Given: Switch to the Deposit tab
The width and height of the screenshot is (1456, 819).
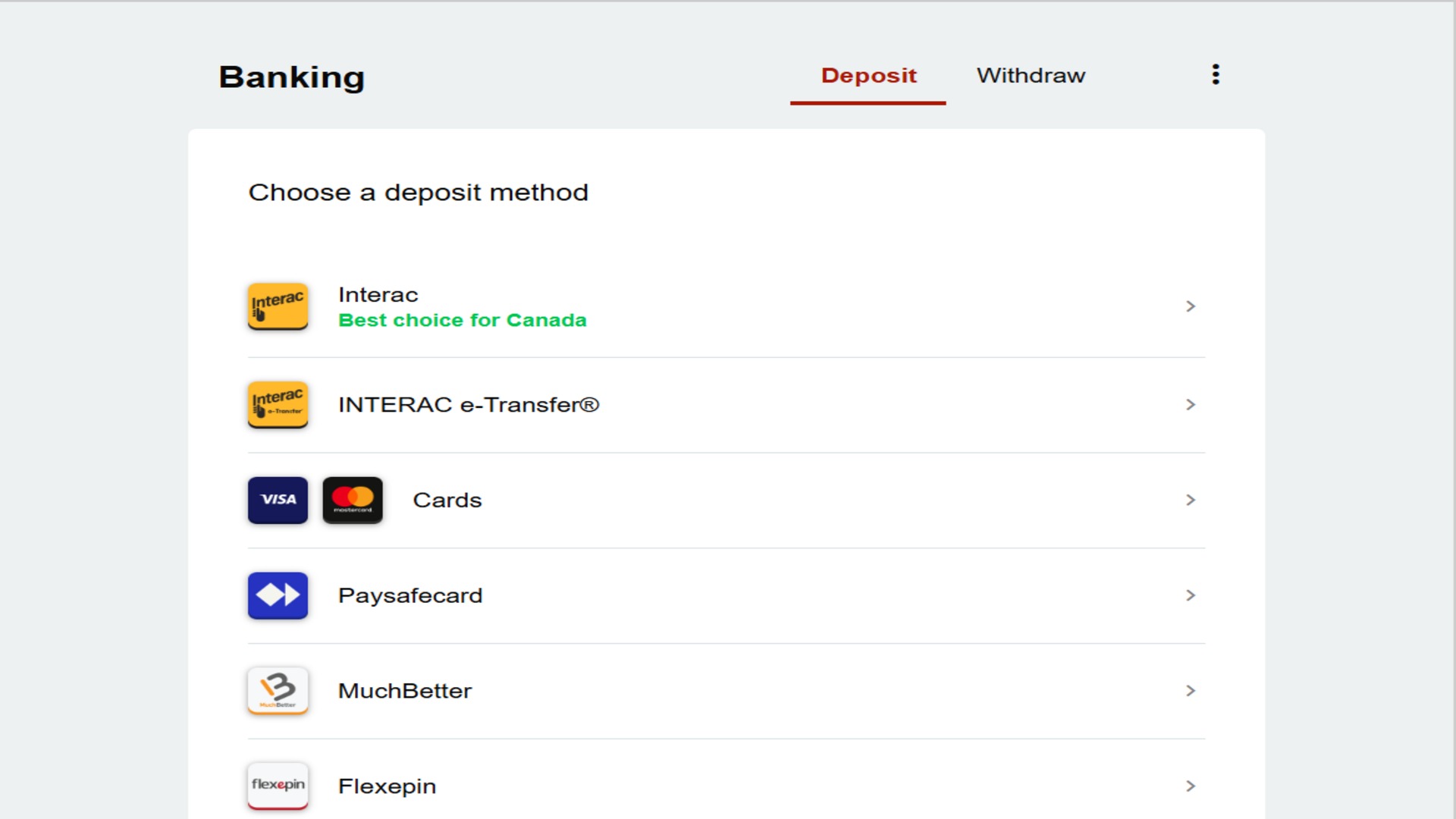Looking at the screenshot, I should point(868,76).
